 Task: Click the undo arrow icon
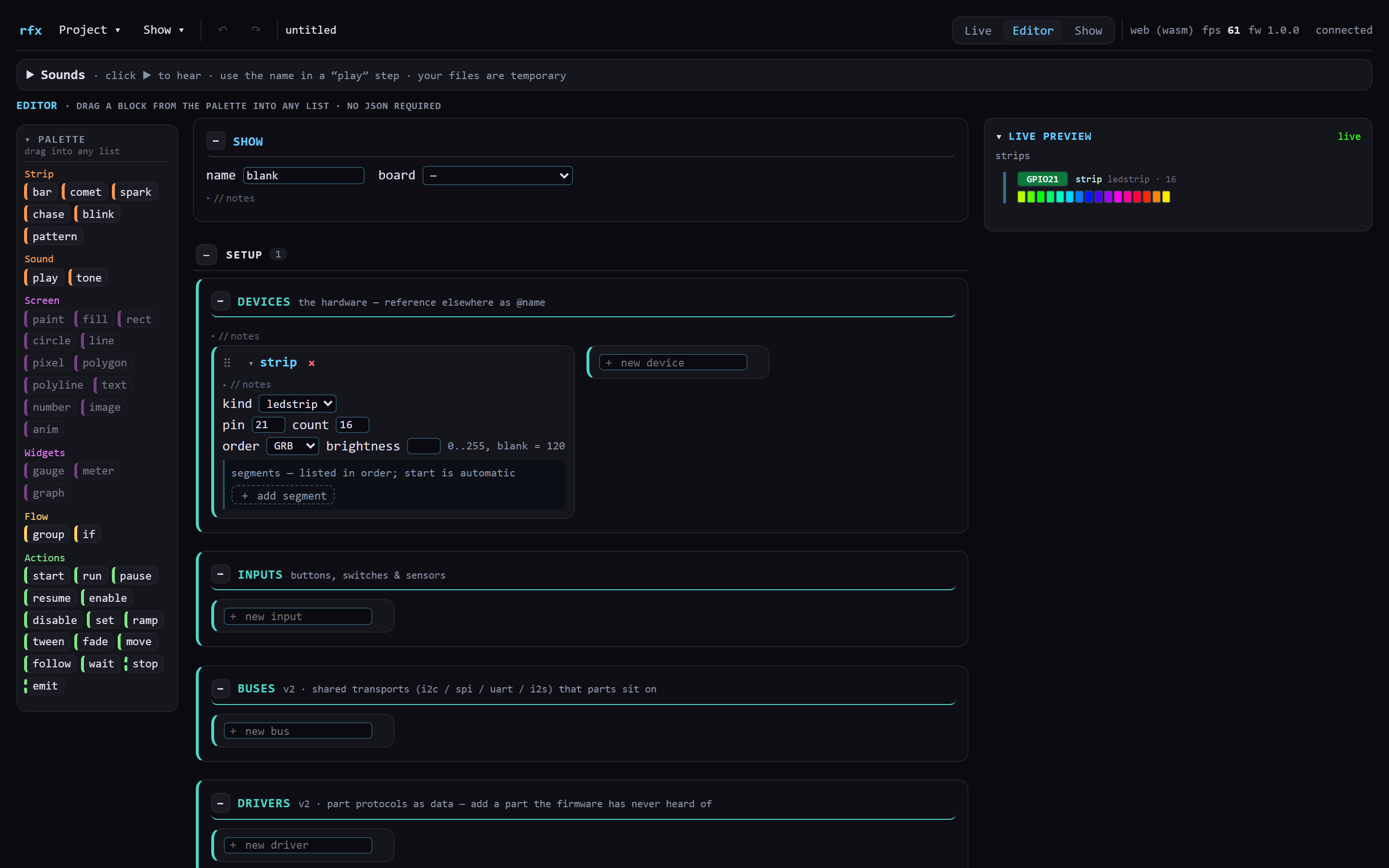[x=223, y=30]
